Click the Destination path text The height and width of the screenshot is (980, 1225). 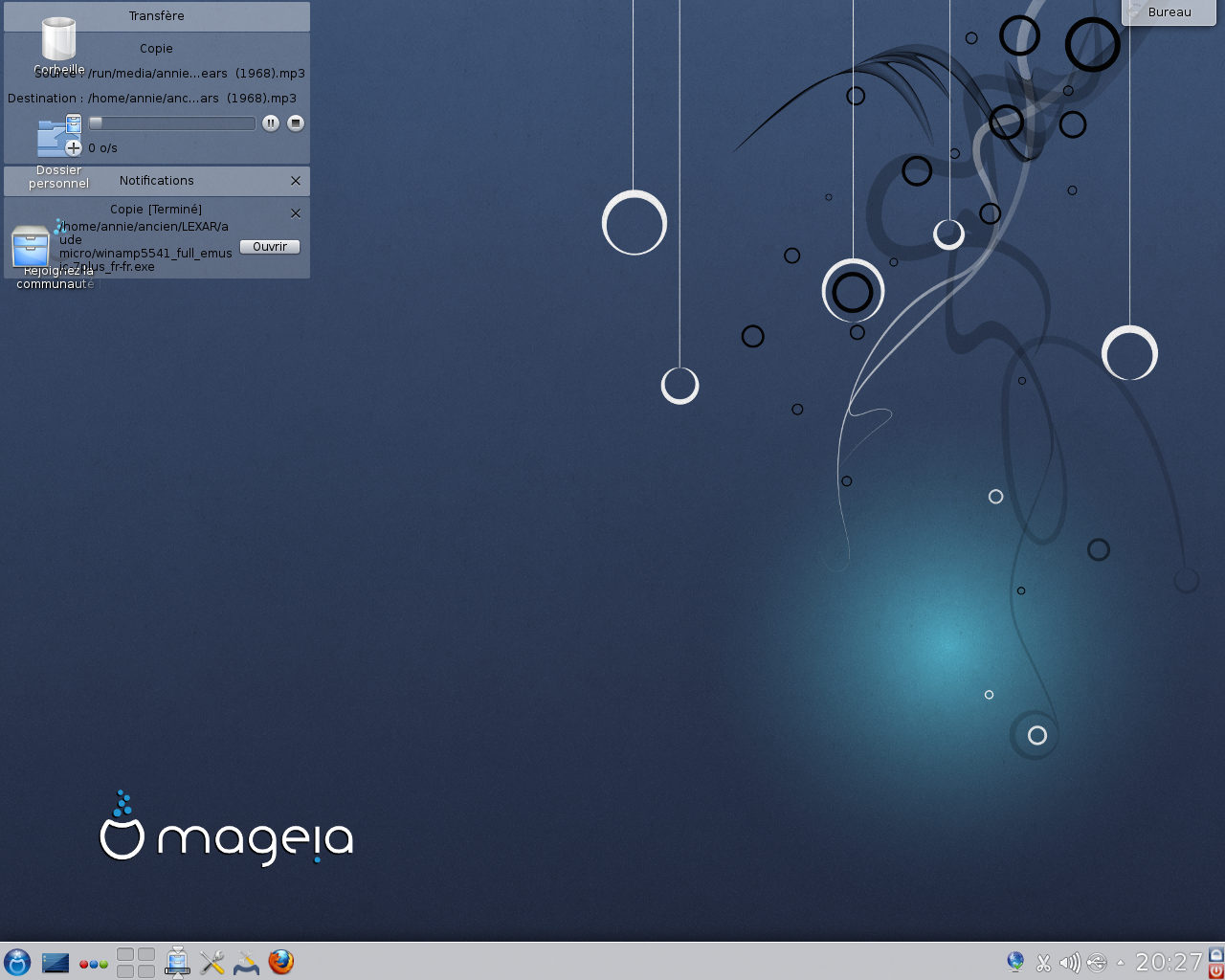152,99
